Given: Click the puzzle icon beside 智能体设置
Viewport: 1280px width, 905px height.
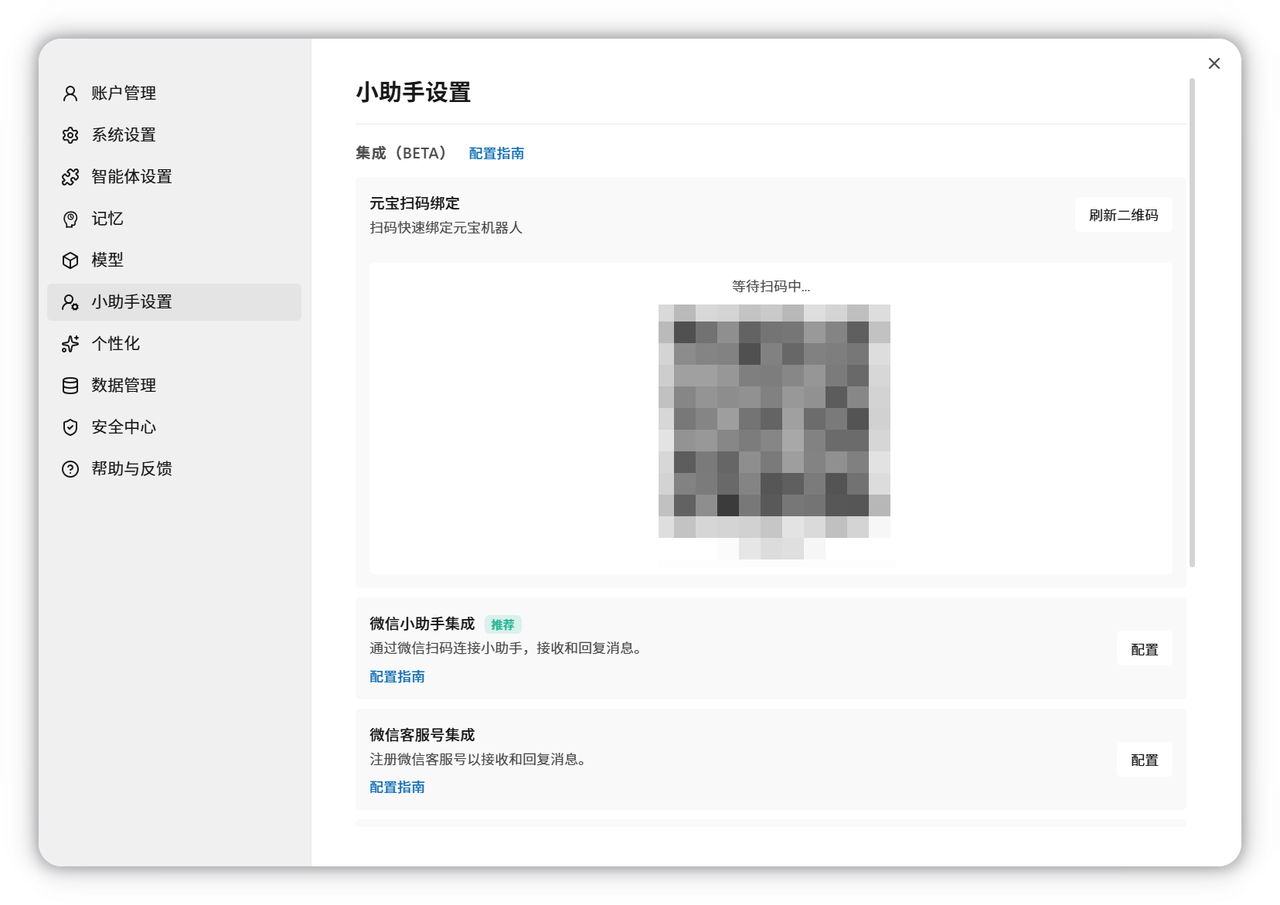Looking at the screenshot, I should (x=70, y=177).
